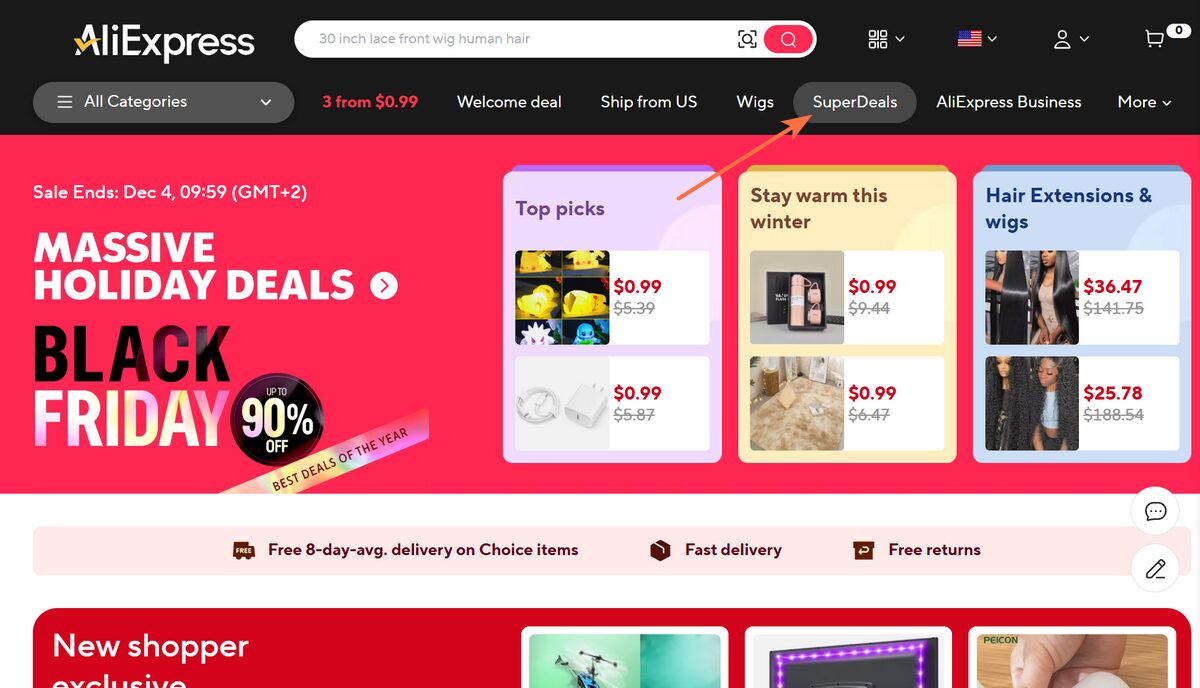This screenshot has height=688, width=1200.
Task: Click the image search camera icon
Action: coord(747,39)
